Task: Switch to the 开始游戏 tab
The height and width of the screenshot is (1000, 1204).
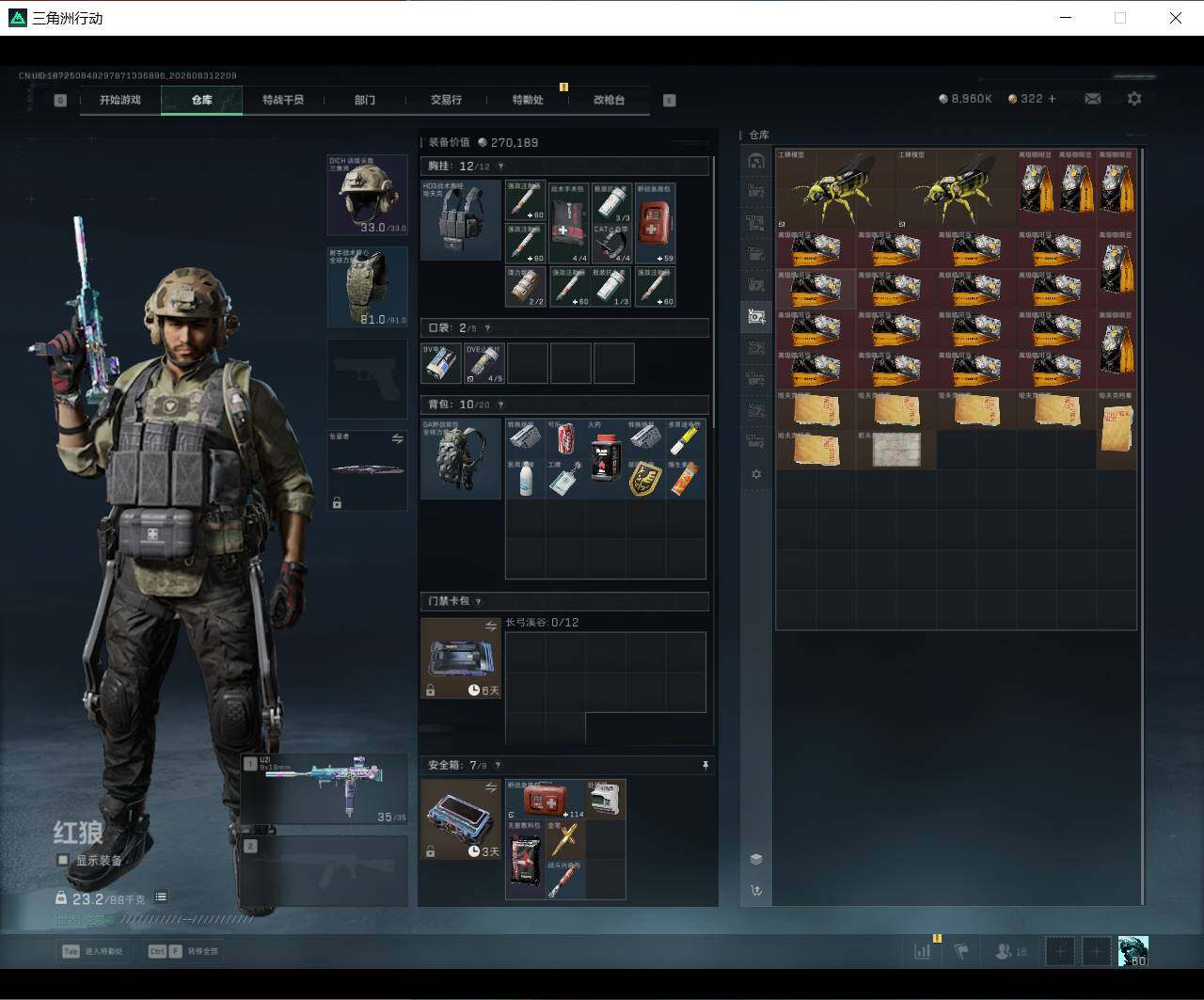Action: coord(120,100)
